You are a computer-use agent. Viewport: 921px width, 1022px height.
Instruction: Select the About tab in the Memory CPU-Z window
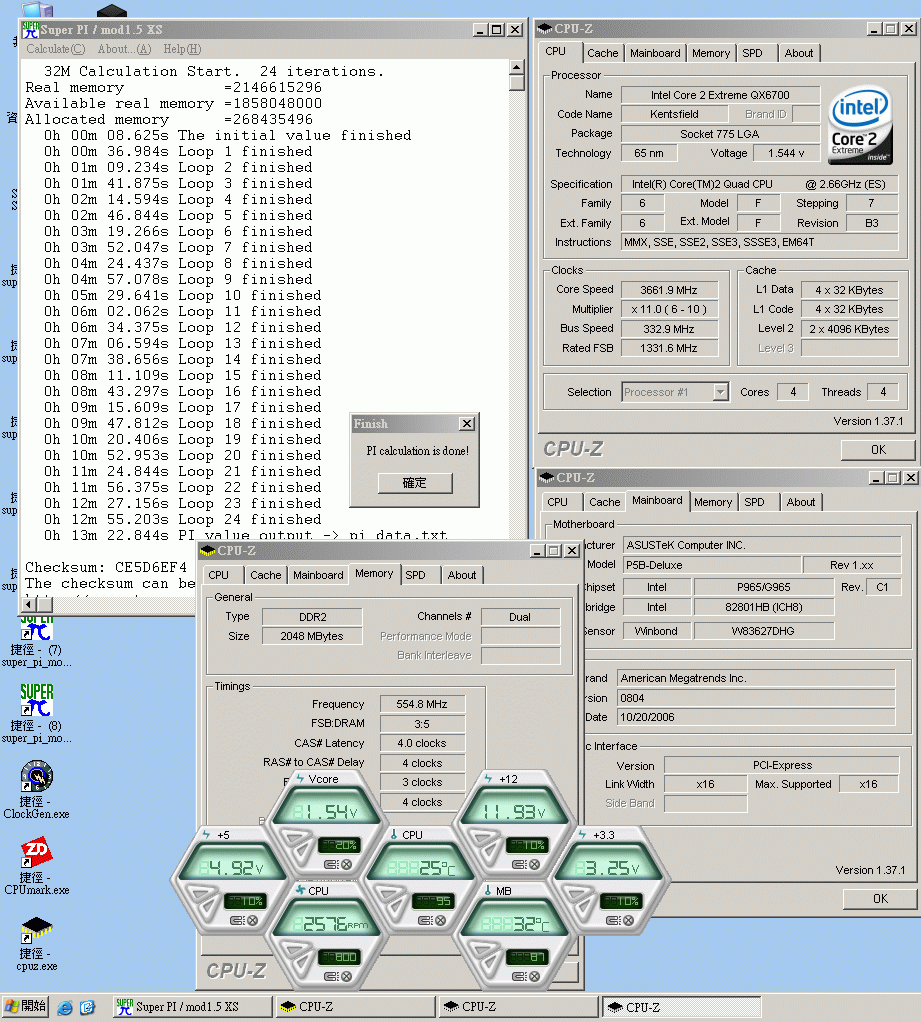[462, 575]
